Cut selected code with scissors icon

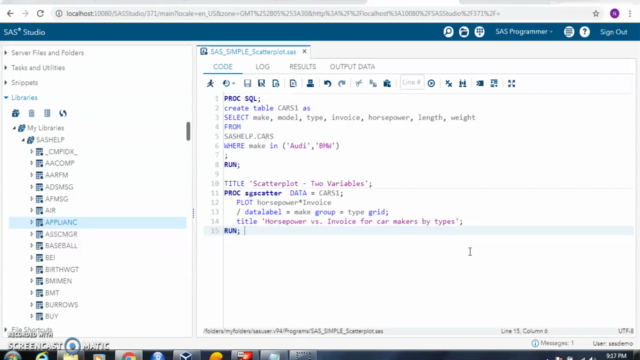tap(359, 83)
